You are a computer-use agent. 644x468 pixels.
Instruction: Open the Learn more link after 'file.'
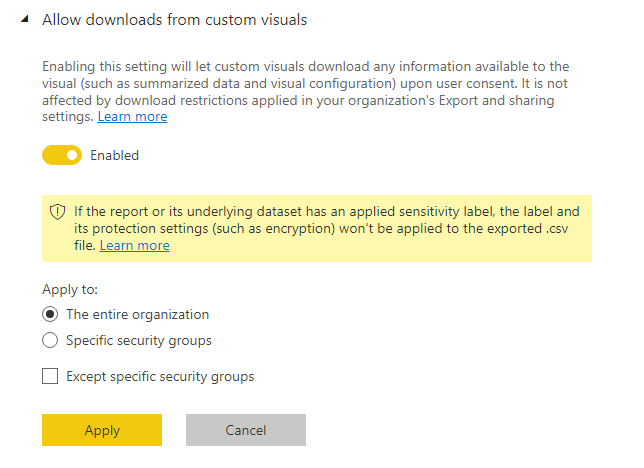134,245
